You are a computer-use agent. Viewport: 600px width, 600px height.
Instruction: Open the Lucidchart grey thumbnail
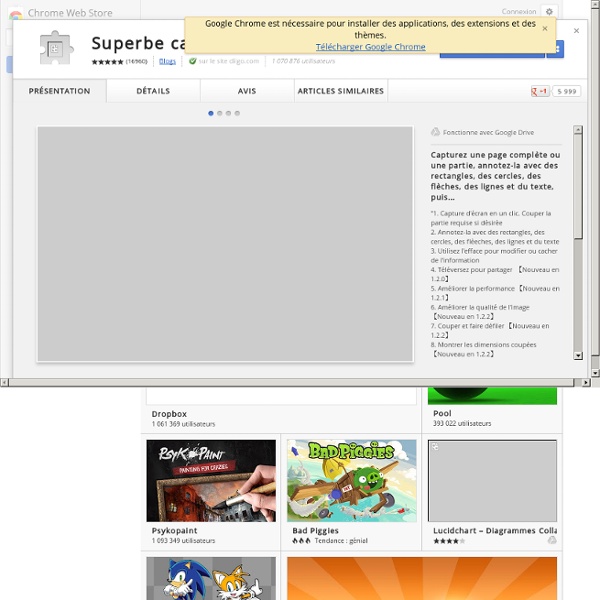point(492,481)
